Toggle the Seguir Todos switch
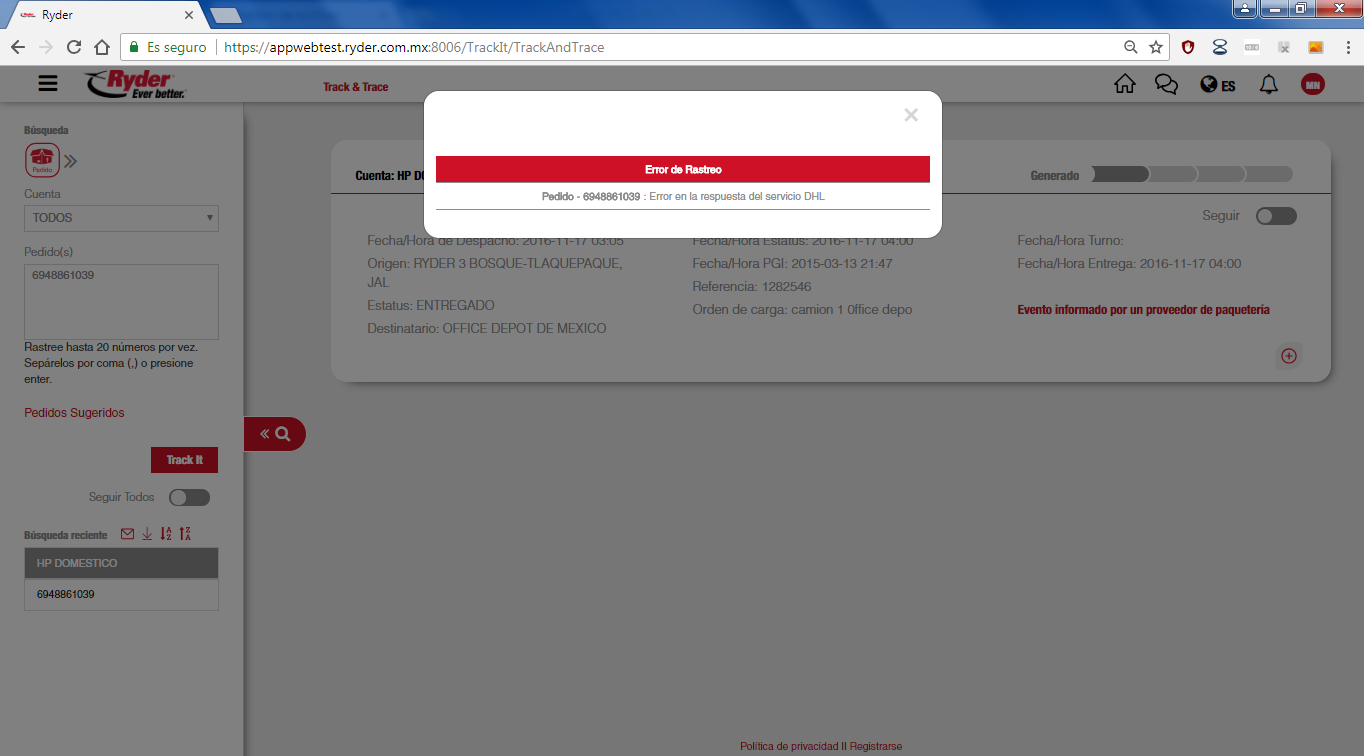1364x756 pixels. 189,497
